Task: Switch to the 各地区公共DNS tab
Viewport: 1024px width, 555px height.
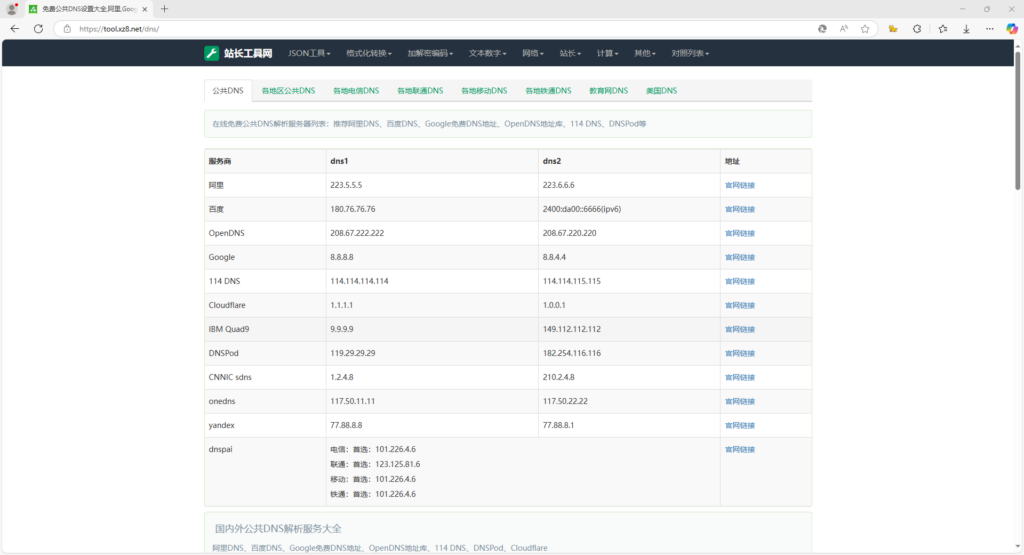Action: tap(288, 91)
